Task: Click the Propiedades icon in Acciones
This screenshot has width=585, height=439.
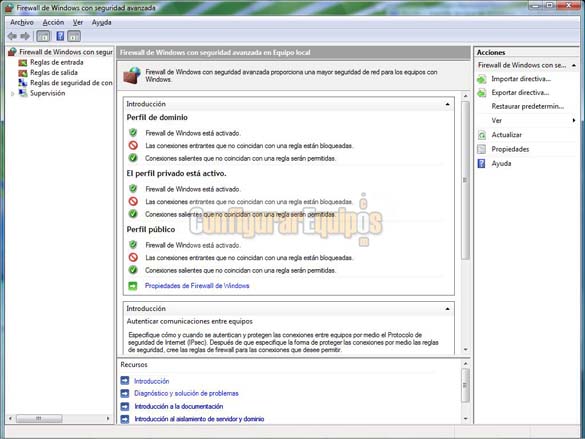Action: [x=482, y=149]
